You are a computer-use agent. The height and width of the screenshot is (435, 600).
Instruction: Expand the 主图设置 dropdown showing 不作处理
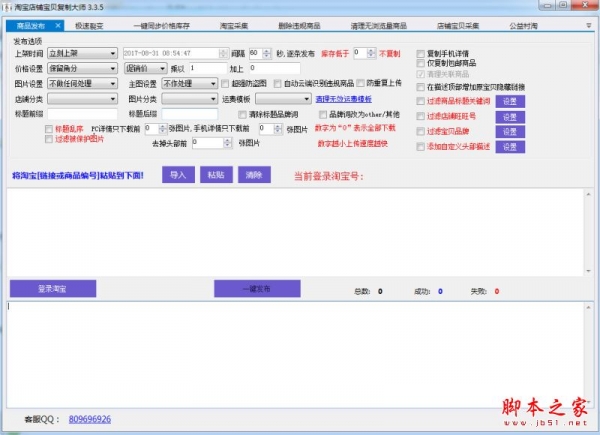coord(189,83)
